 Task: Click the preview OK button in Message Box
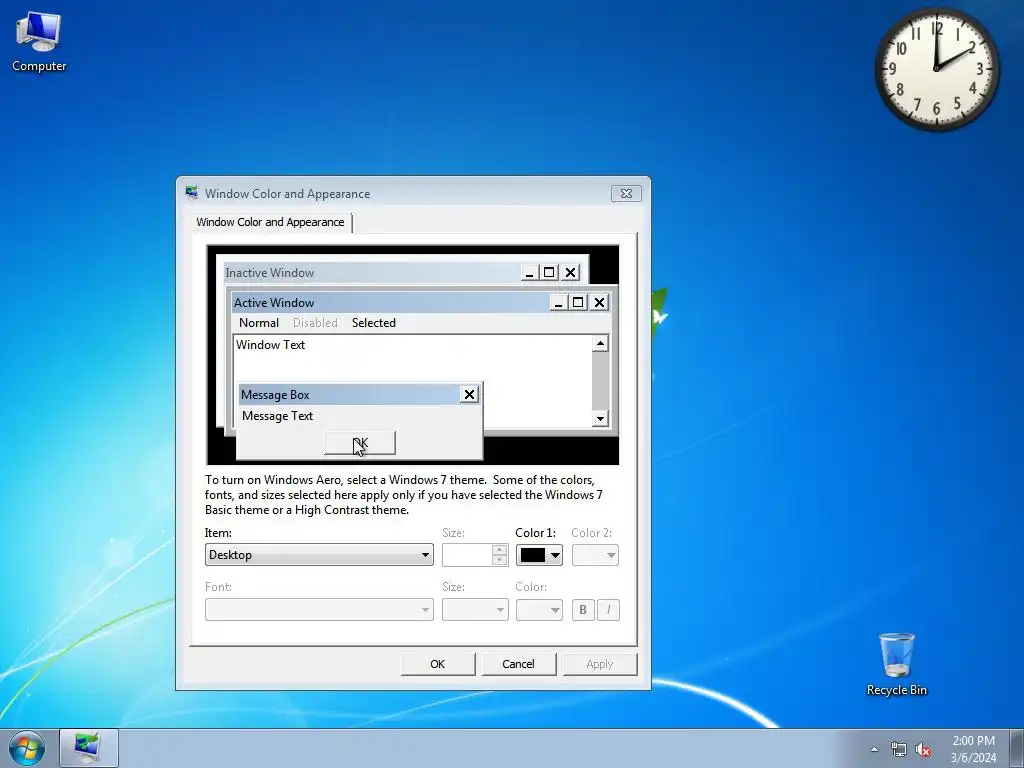(x=360, y=443)
